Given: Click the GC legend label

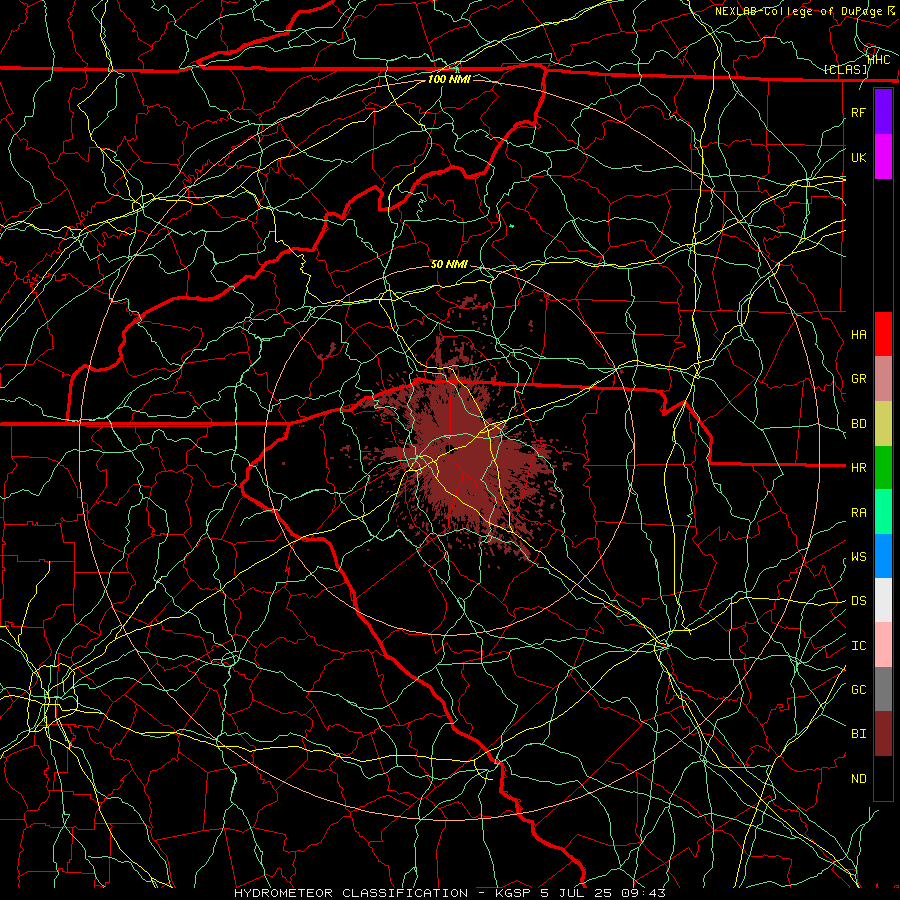Looking at the screenshot, I should (x=858, y=690).
